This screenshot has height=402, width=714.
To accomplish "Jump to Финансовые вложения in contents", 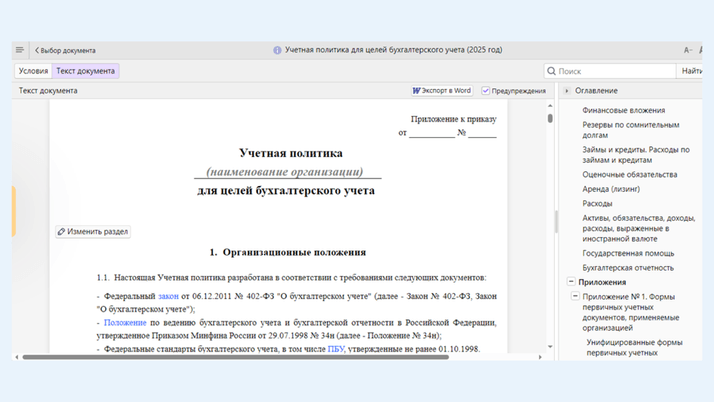I will click(x=623, y=110).
